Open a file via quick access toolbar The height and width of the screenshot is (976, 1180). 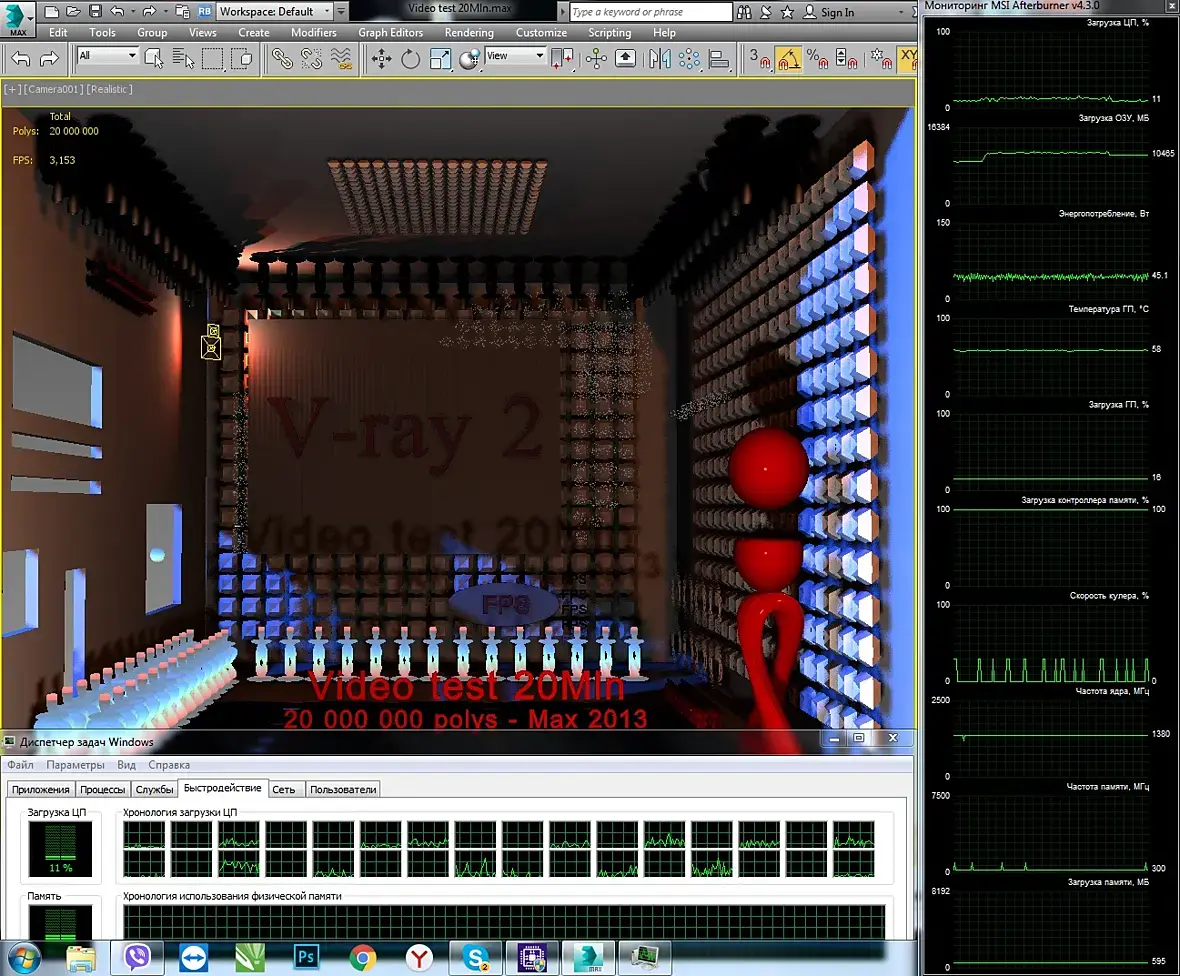[x=73, y=11]
